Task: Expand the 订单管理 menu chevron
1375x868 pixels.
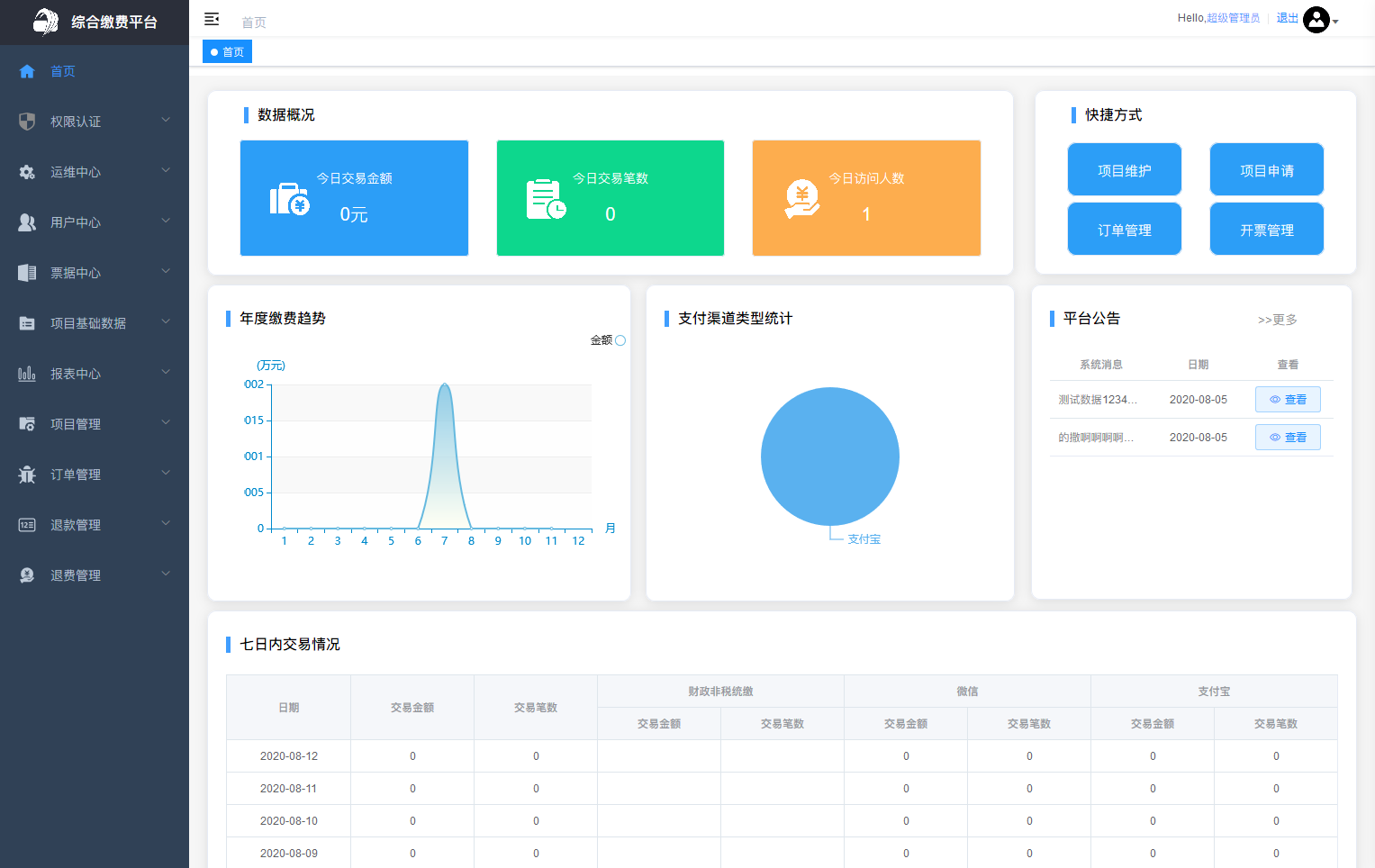Action: click(x=166, y=473)
